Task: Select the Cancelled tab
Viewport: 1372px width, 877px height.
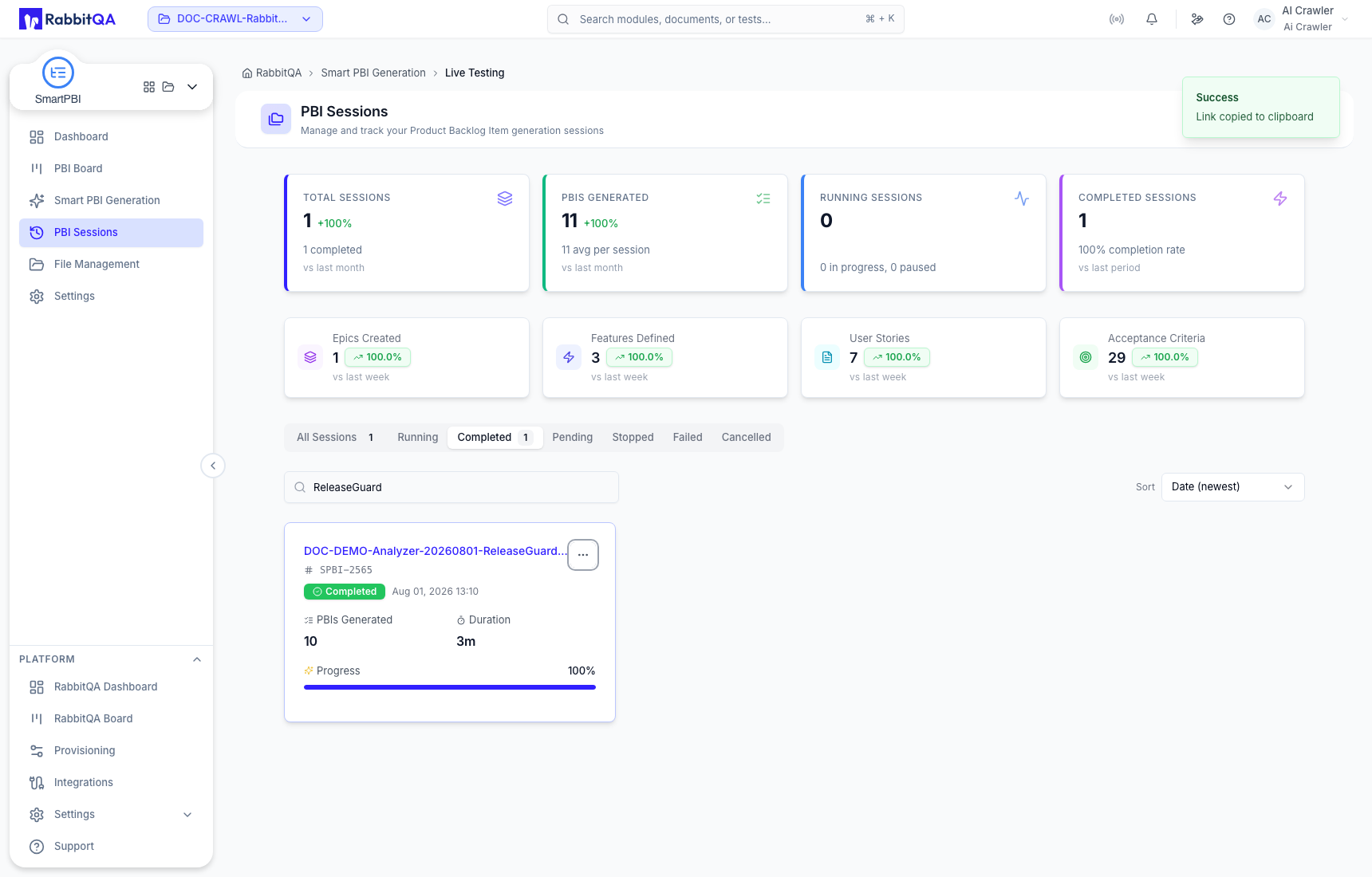Action: tap(747, 438)
